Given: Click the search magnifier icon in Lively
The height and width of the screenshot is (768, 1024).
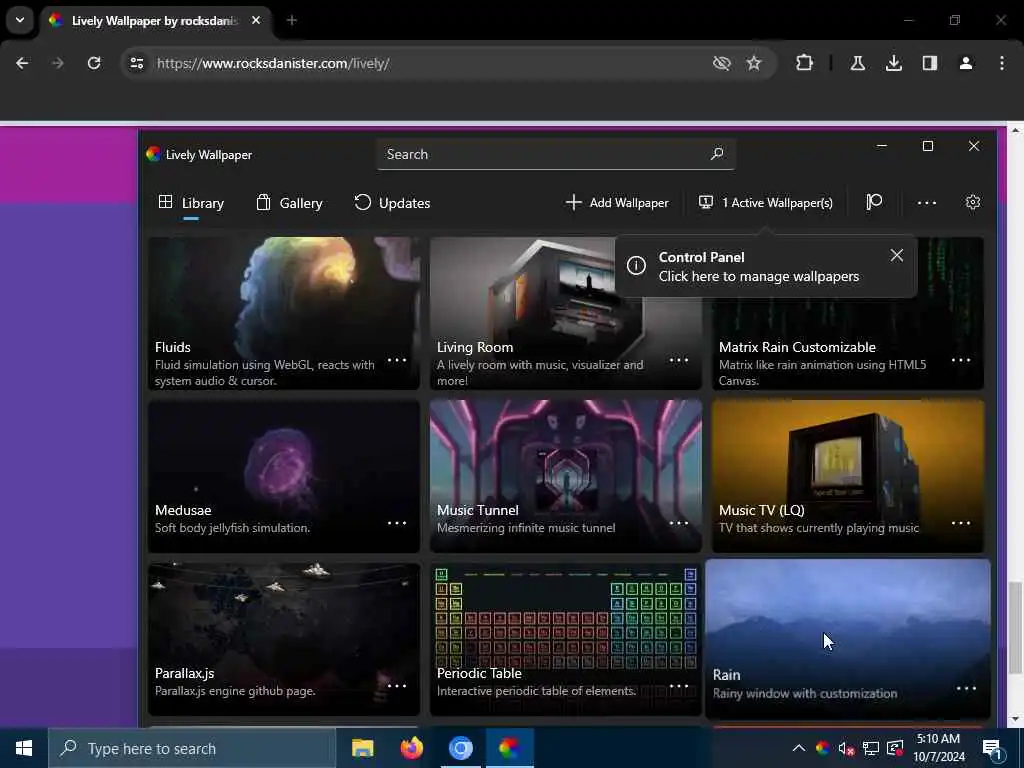Looking at the screenshot, I should (716, 154).
